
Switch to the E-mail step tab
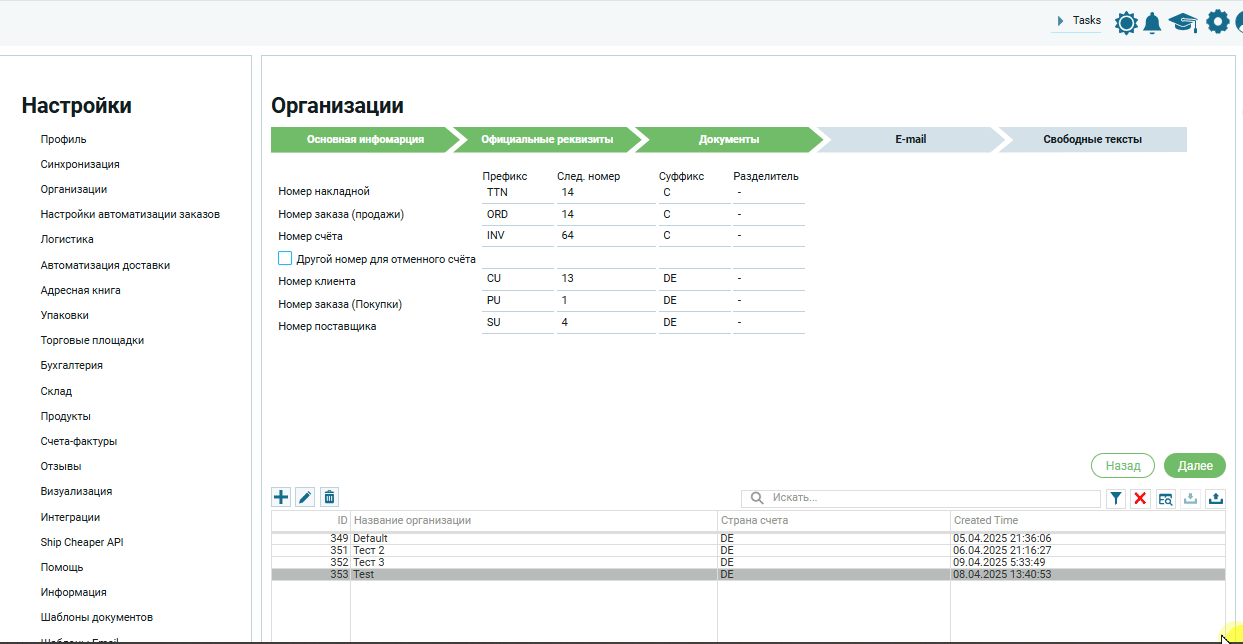point(910,140)
